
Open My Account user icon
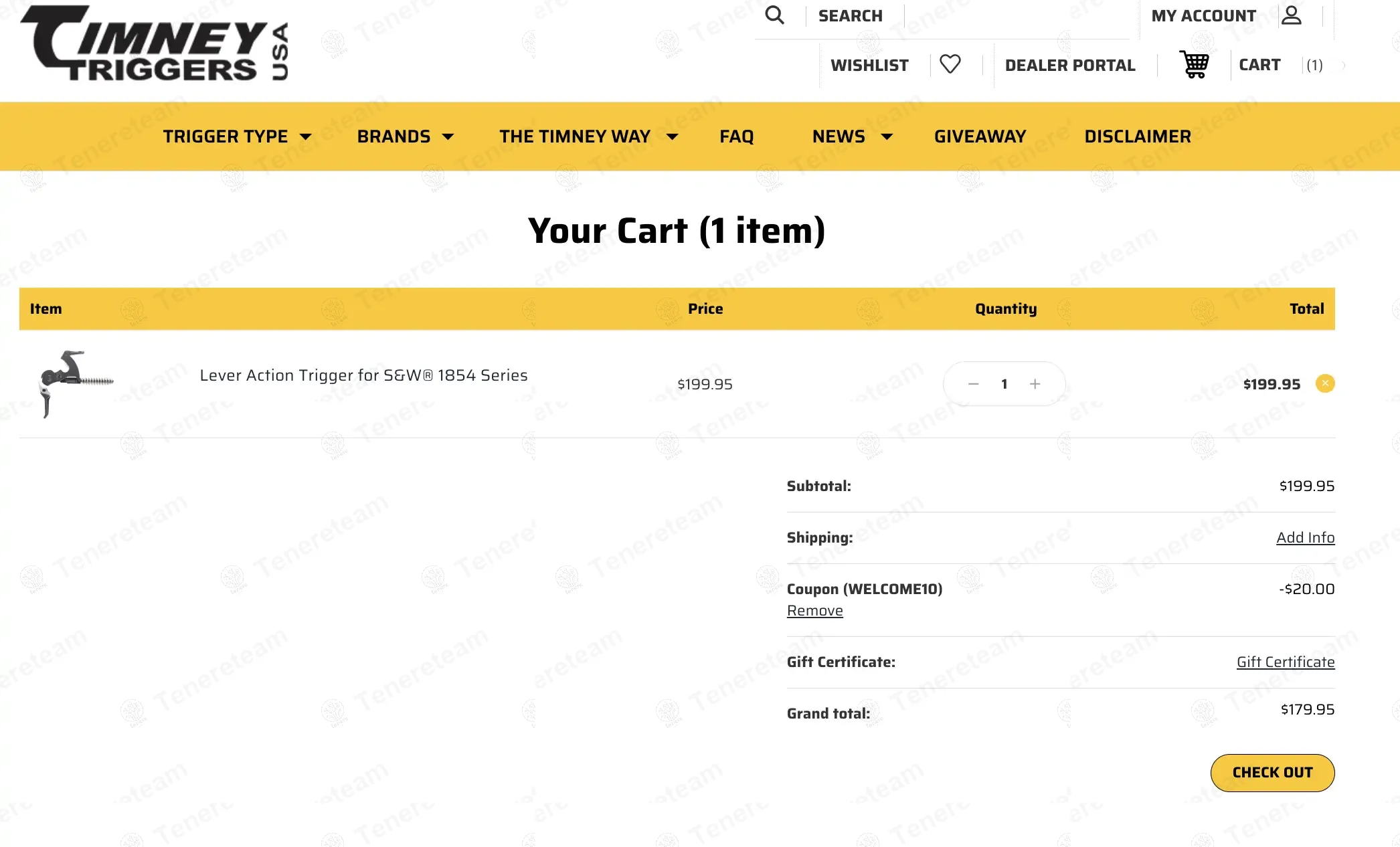1291,15
